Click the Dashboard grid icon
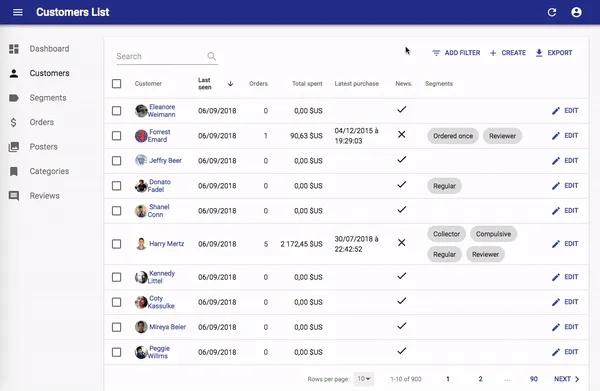 click(14, 49)
